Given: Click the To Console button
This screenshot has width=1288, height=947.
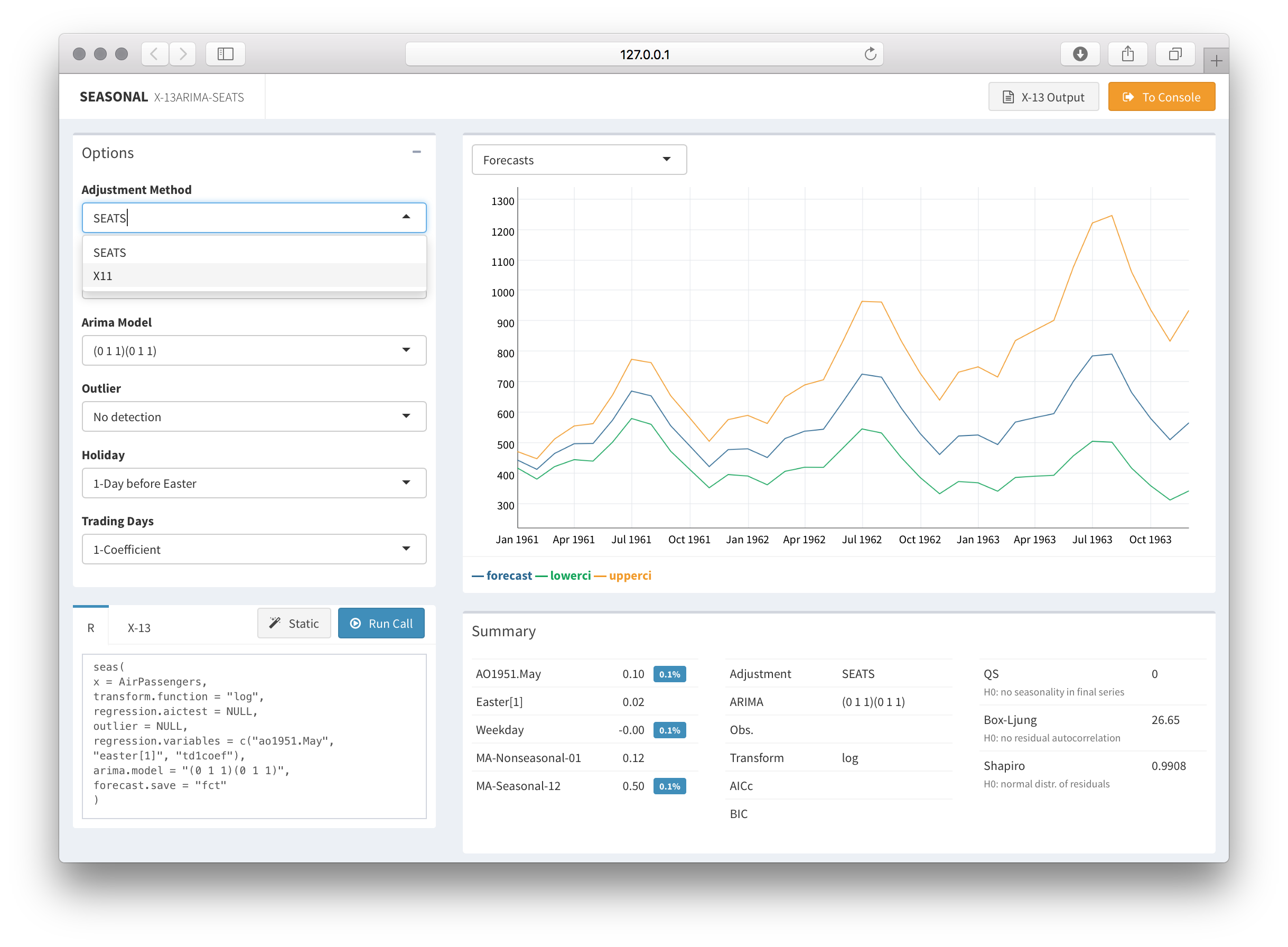Looking at the screenshot, I should [x=1161, y=97].
